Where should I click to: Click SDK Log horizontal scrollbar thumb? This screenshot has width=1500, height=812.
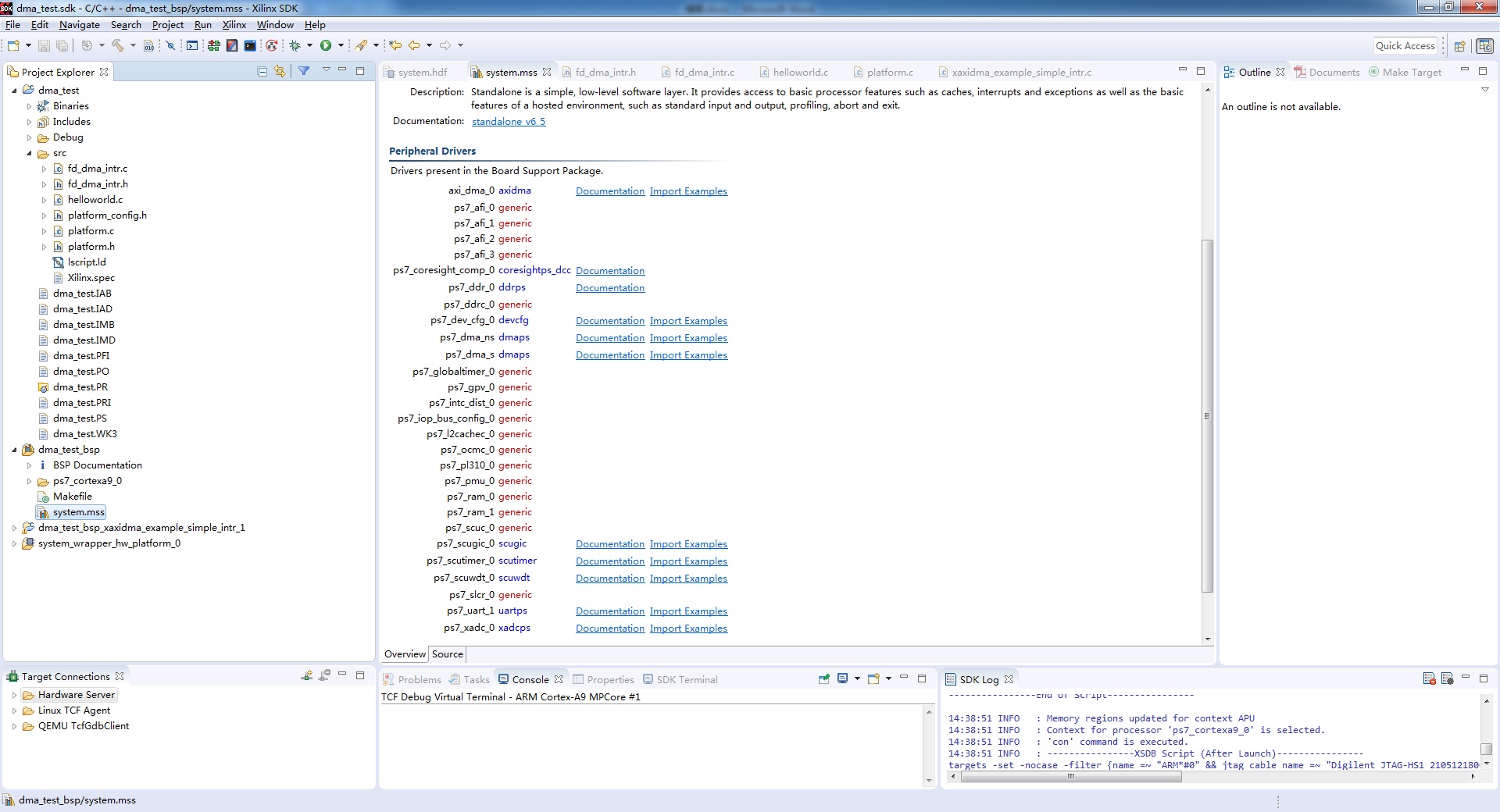[x=1071, y=776]
